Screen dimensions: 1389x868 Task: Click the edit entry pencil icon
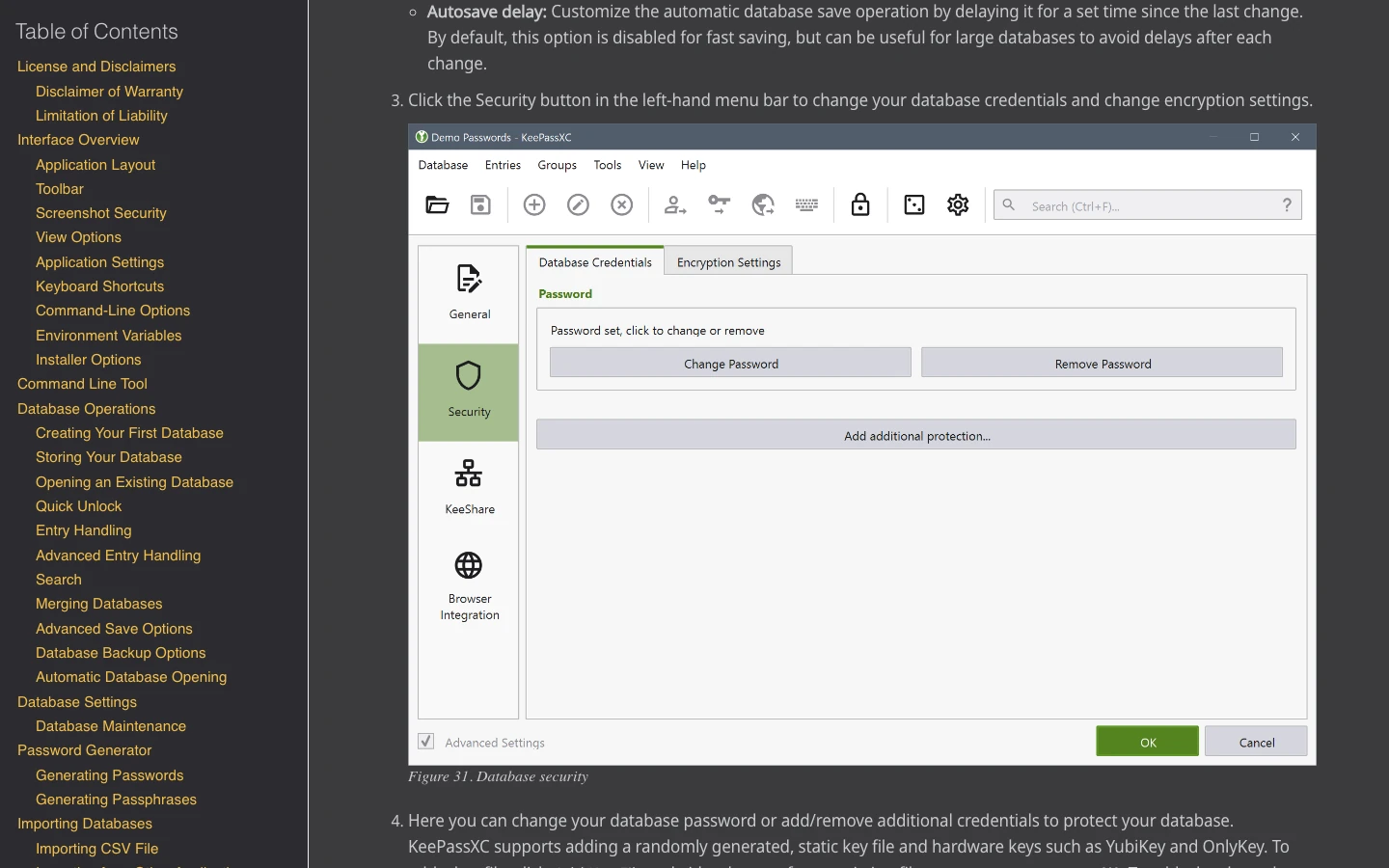(x=578, y=204)
